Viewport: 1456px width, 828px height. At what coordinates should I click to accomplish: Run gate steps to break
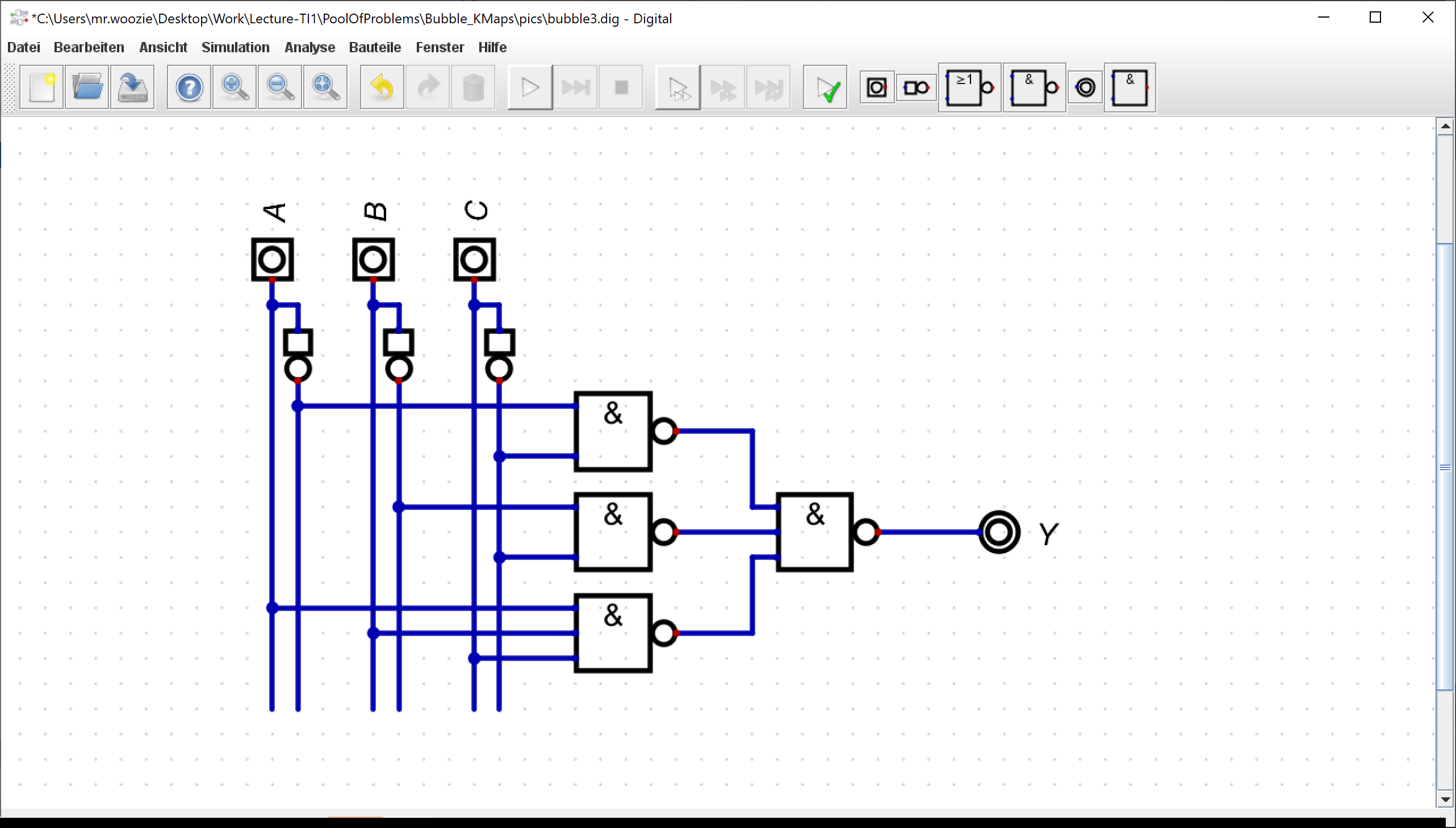point(769,87)
